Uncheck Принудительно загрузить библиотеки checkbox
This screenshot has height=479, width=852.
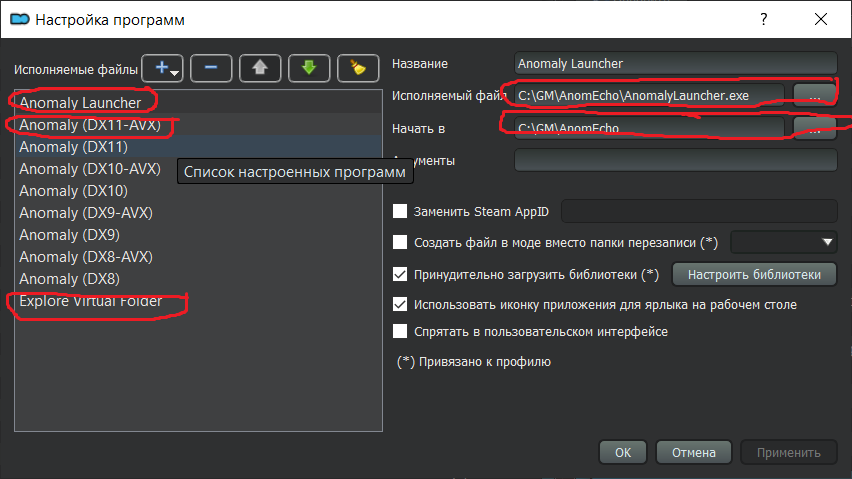(400, 274)
